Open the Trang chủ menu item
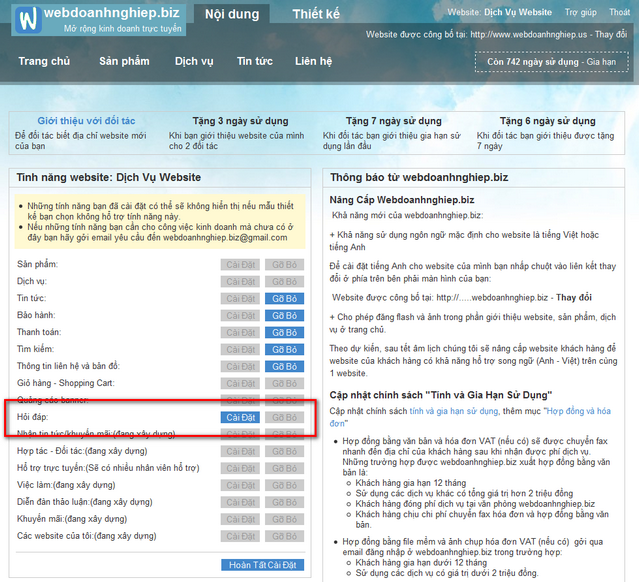Image resolution: width=639 pixels, height=582 pixels. (x=44, y=61)
